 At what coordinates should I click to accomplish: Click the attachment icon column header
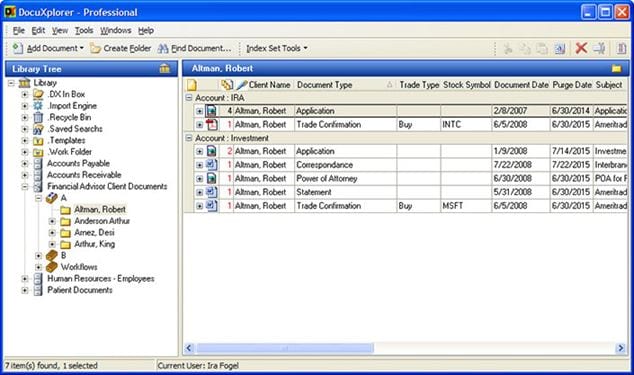(227, 85)
